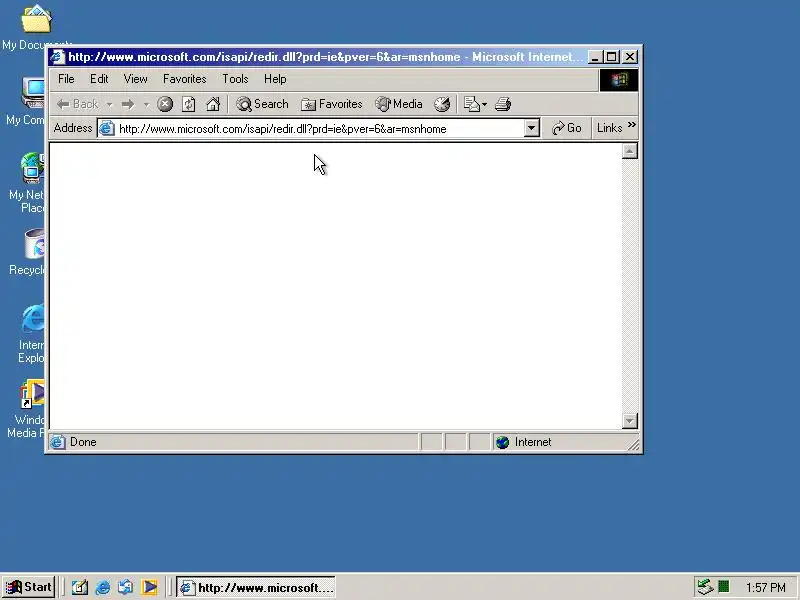800x600 pixels.
Task: Open the File menu
Action: coord(66,79)
